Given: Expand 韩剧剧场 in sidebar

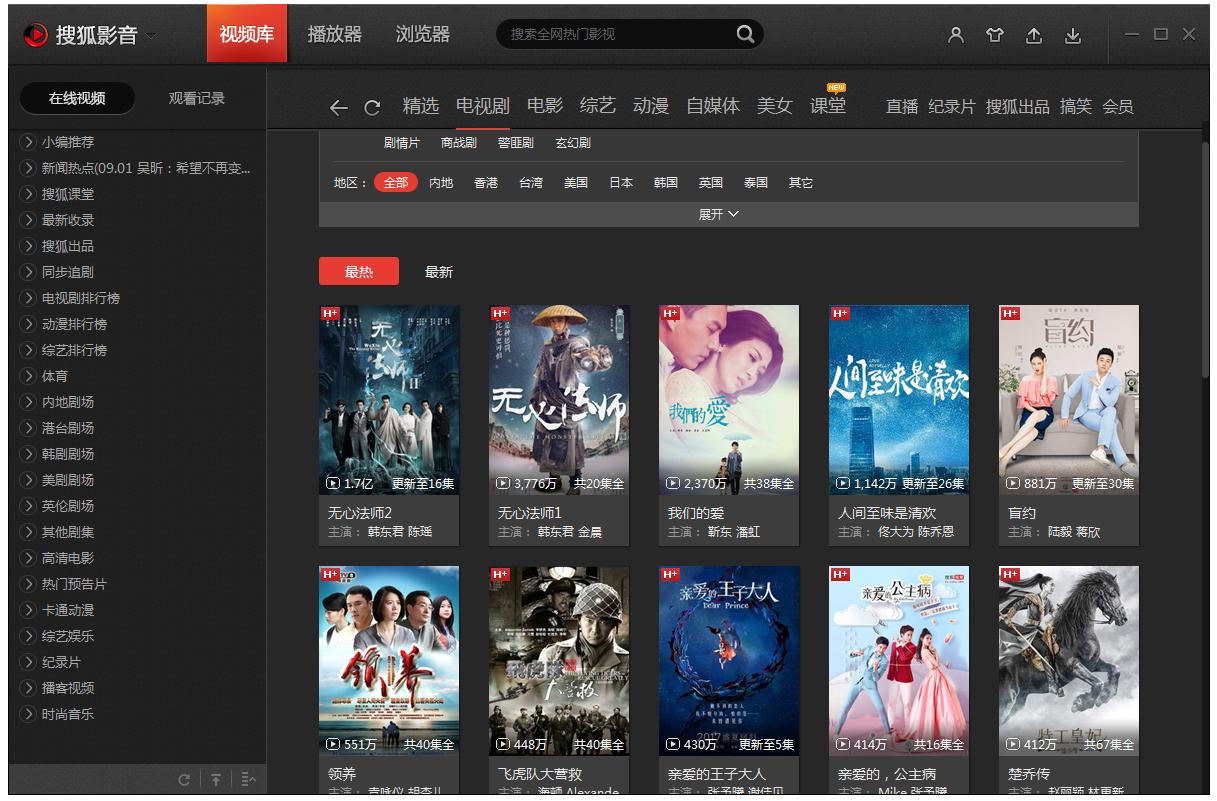Looking at the screenshot, I should point(67,454).
